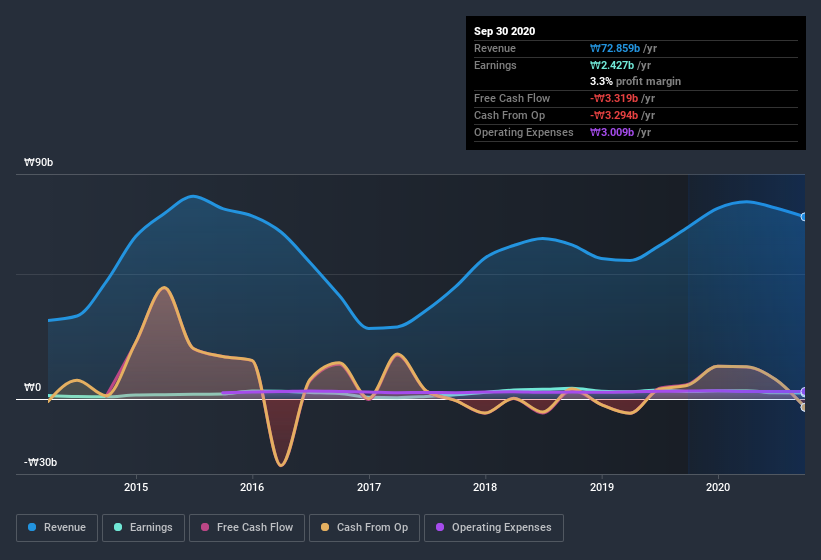
Task: Hide the Operating Expenses series
Action: (x=493, y=527)
